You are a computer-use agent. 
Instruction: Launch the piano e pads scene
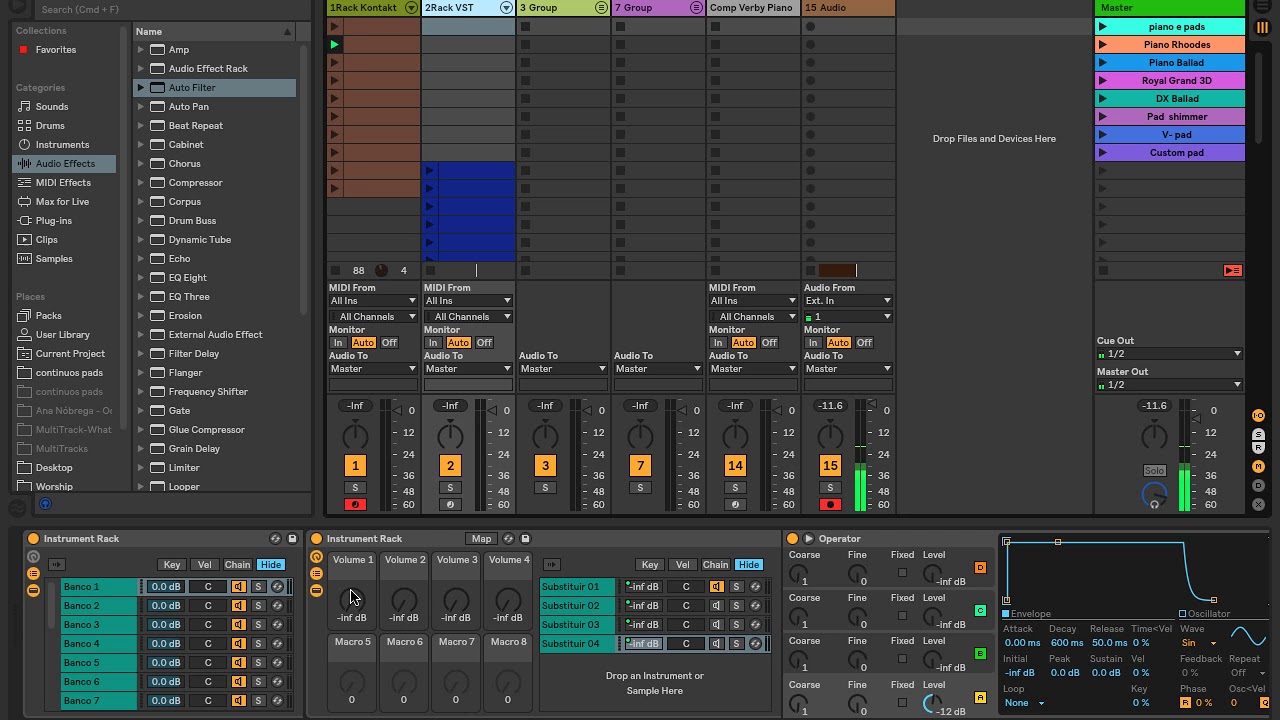click(x=1102, y=27)
